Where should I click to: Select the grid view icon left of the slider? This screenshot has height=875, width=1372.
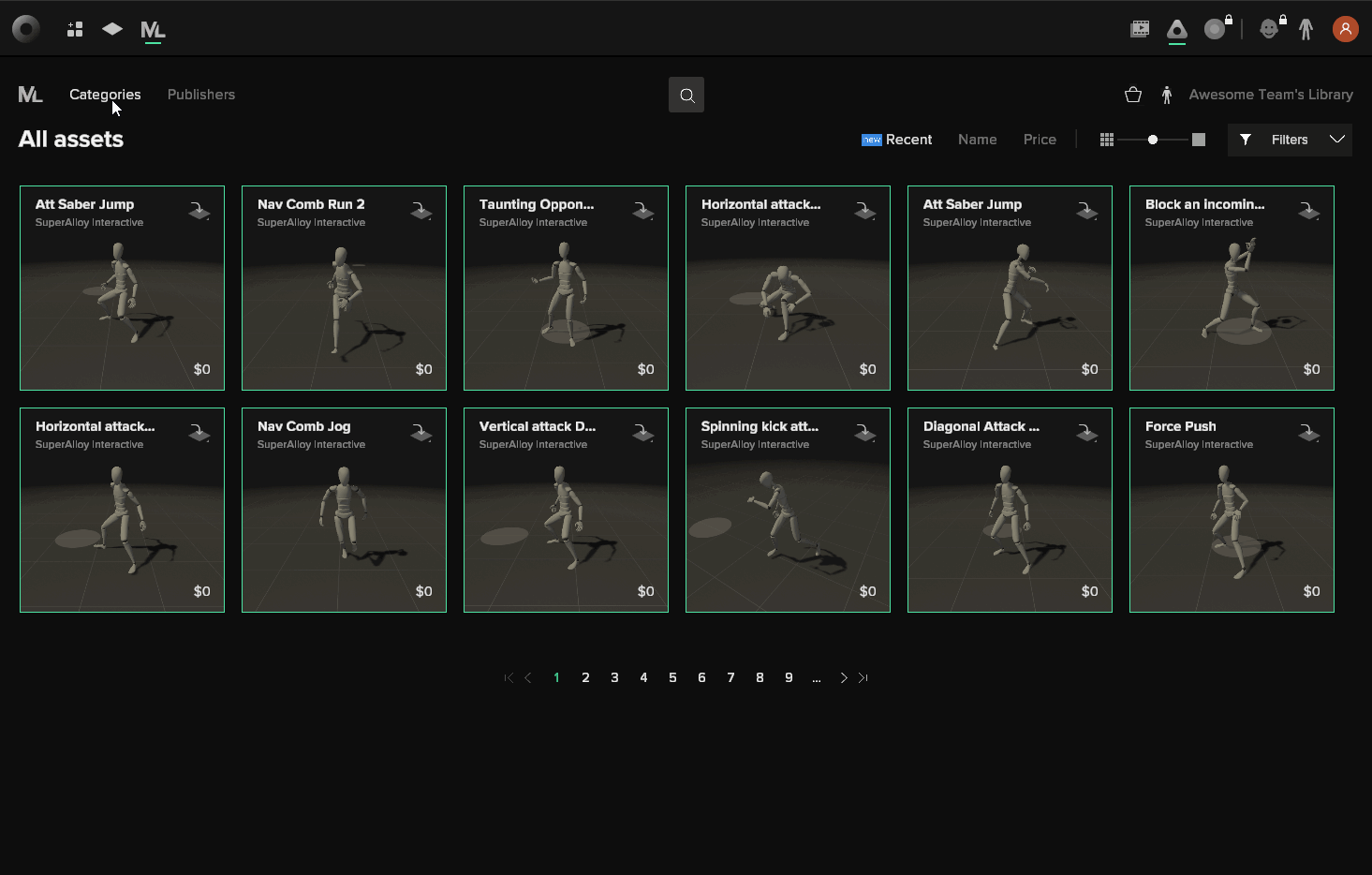1106,139
